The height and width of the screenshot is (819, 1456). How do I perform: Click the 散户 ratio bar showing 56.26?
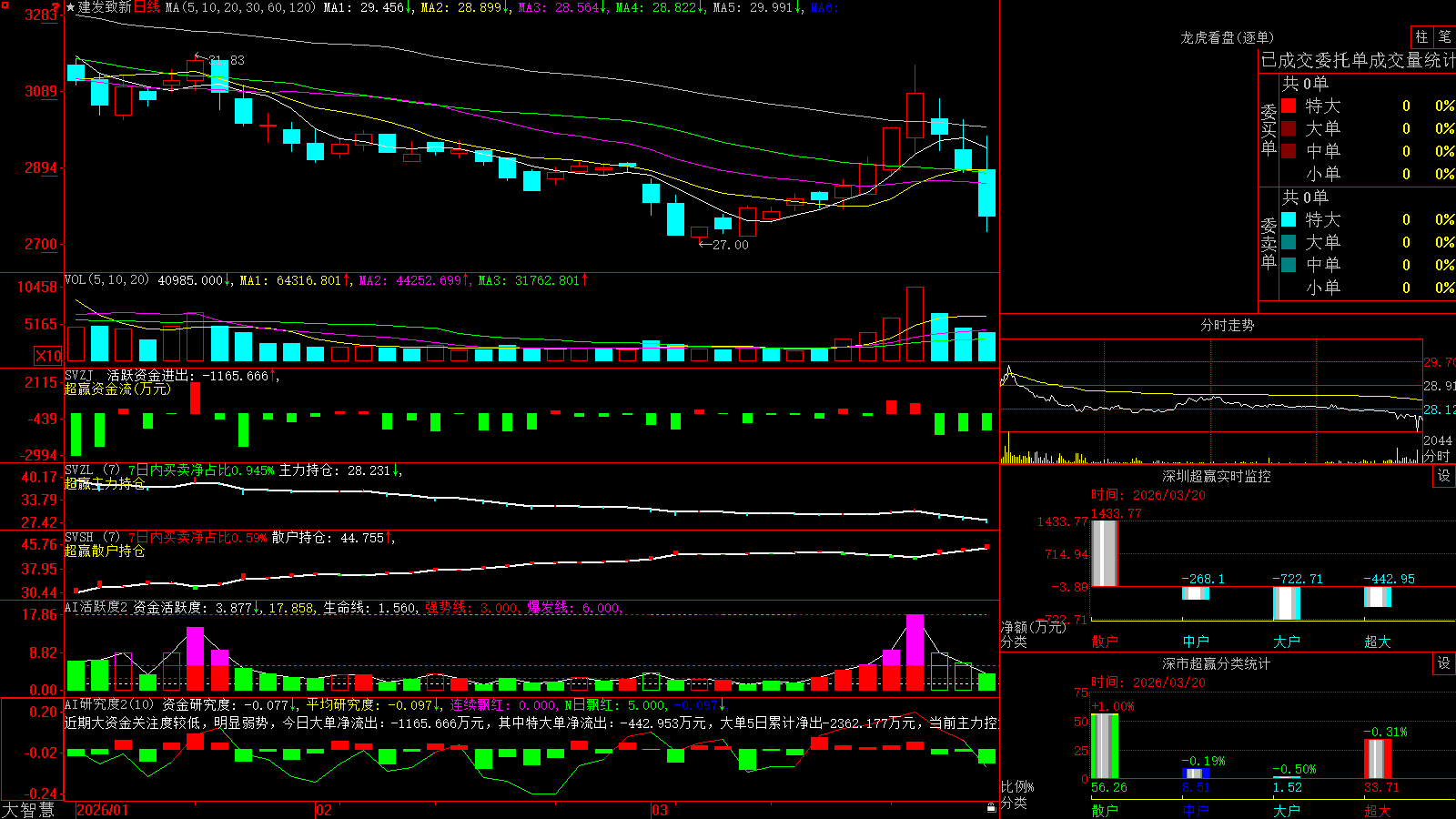pyautogui.click(x=1105, y=746)
